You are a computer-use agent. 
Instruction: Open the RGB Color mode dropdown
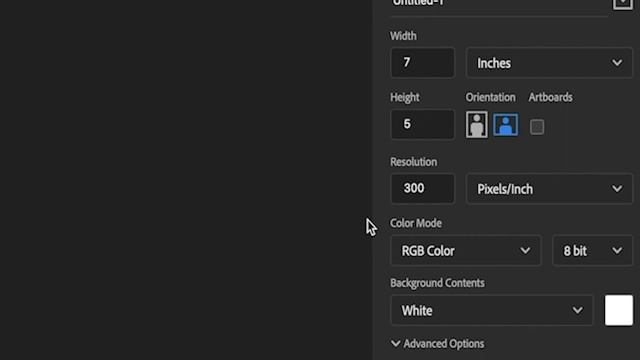click(x=465, y=251)
